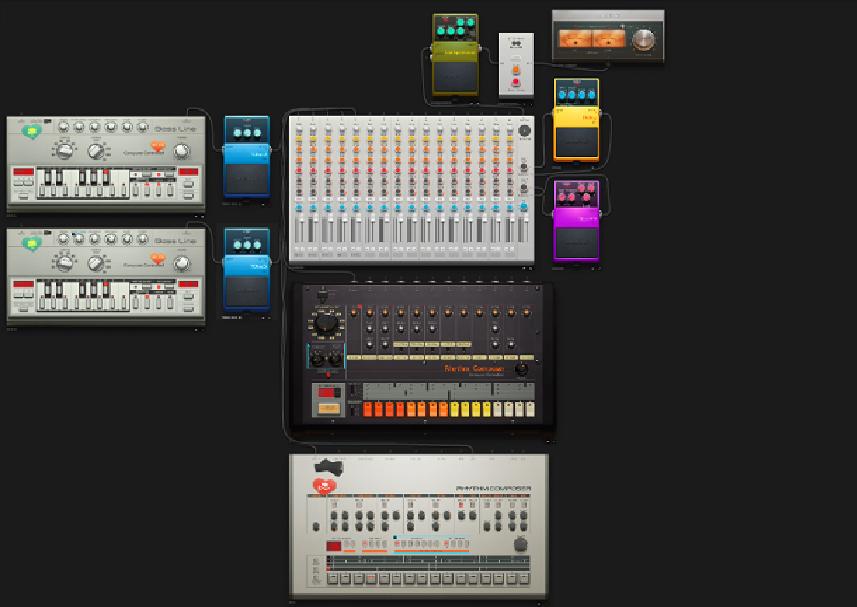Click the last small top knob on lower Bass Line

(143, 239)
